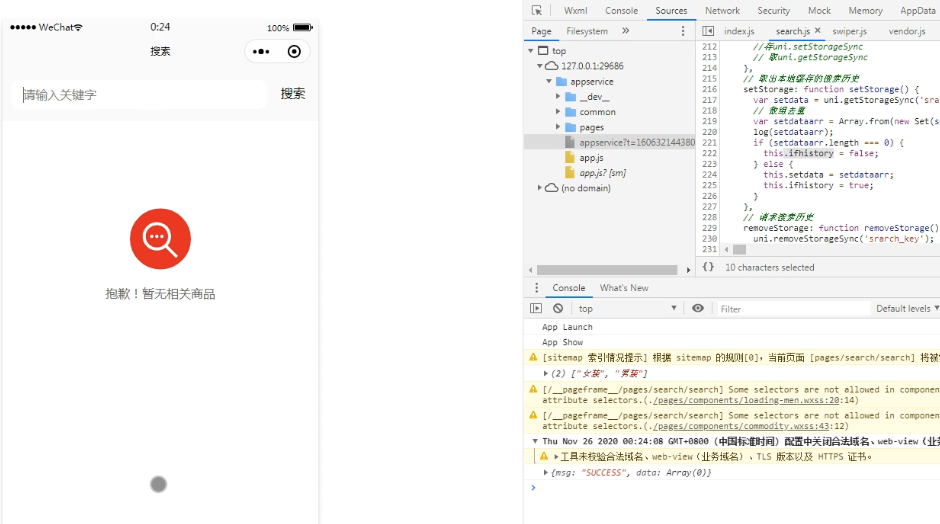Select the inspect element picker icon
The image size is (940, 524).
537,10
